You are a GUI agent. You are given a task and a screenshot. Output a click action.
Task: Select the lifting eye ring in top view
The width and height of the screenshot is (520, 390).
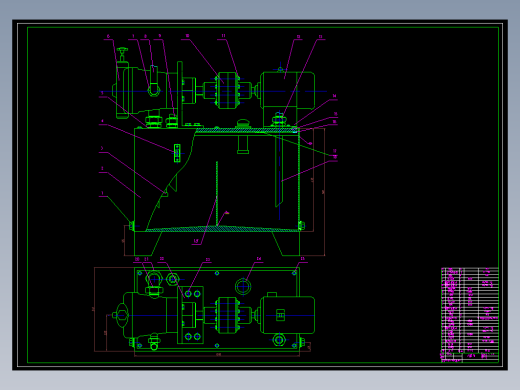pos(154,278)
